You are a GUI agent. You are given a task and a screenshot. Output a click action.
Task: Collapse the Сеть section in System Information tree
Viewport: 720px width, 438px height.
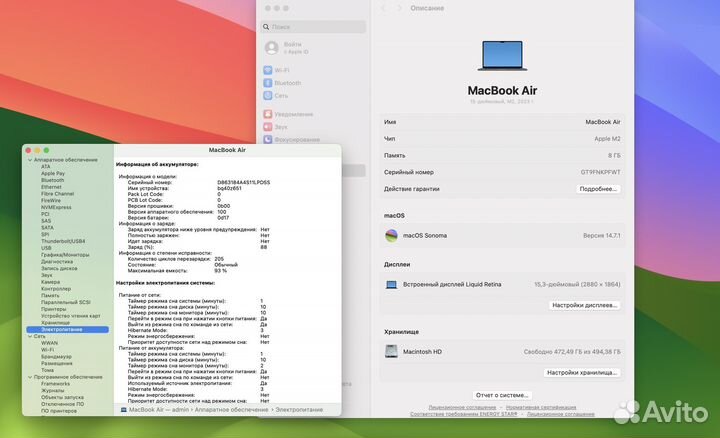[x=30, y=337]
